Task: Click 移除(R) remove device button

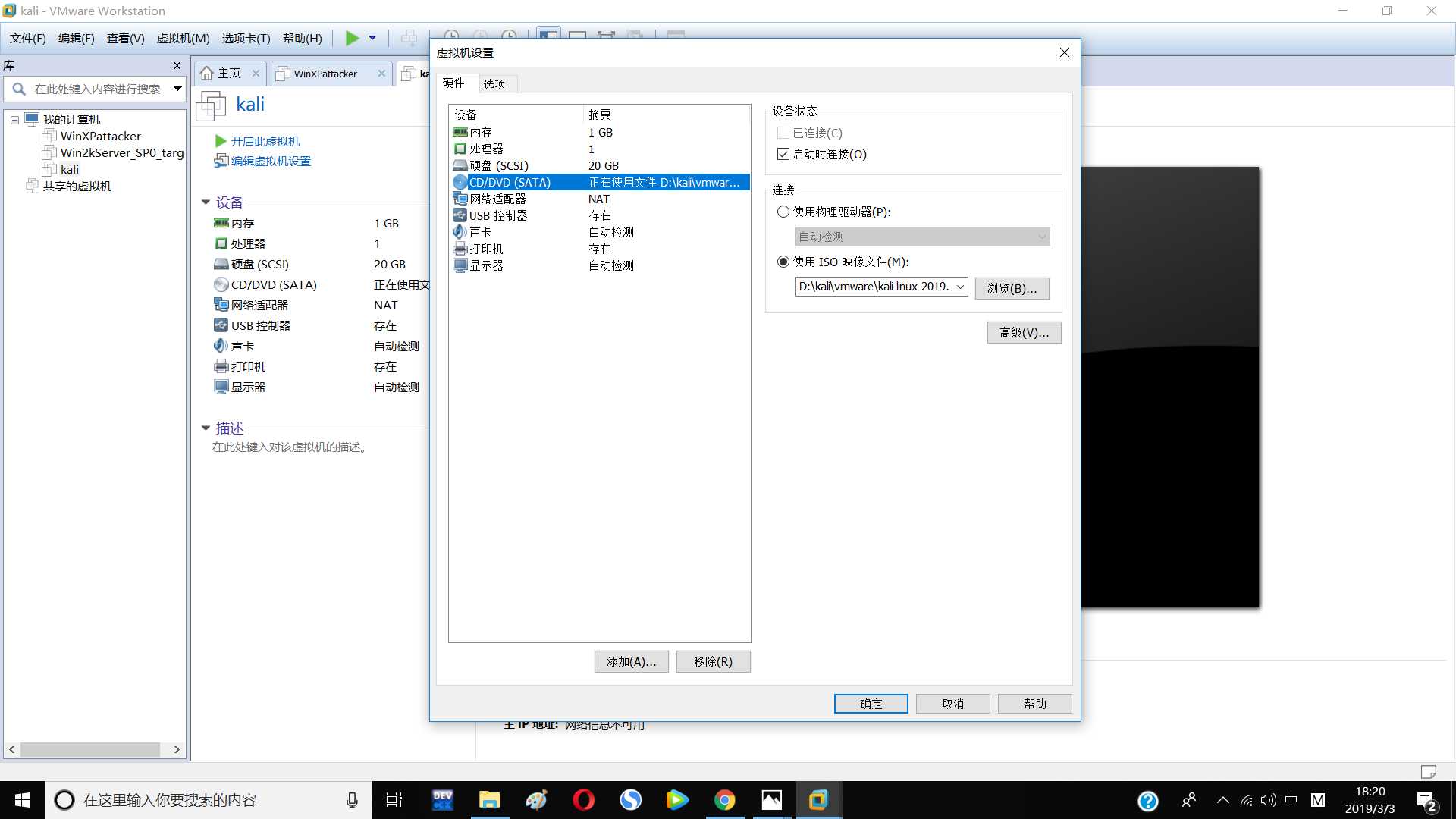Action: coord(713,661)
